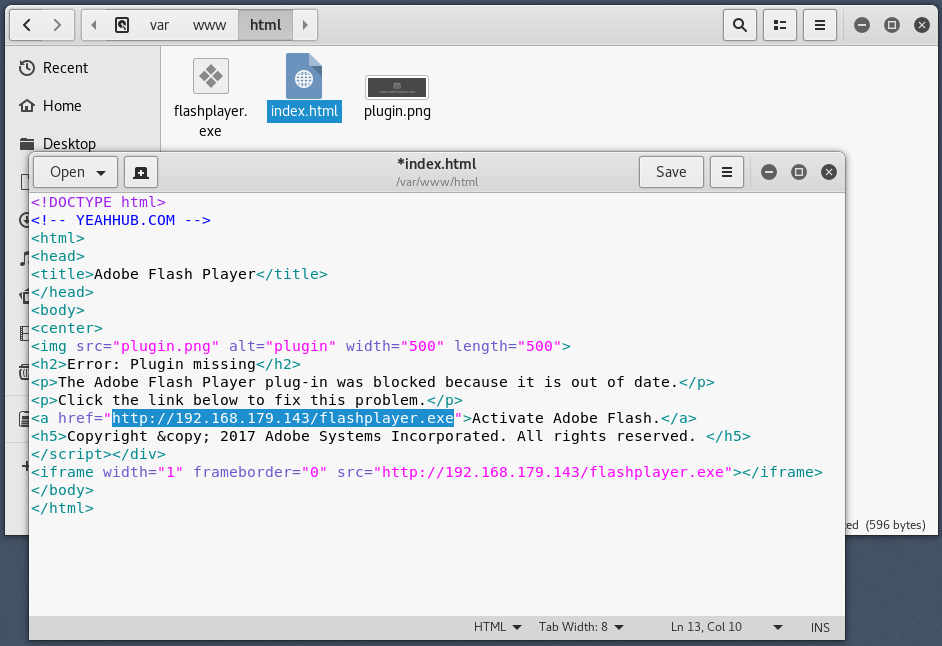The image size is (942, 646).
Task: Save the index.html document
Action: pos(671,172)
